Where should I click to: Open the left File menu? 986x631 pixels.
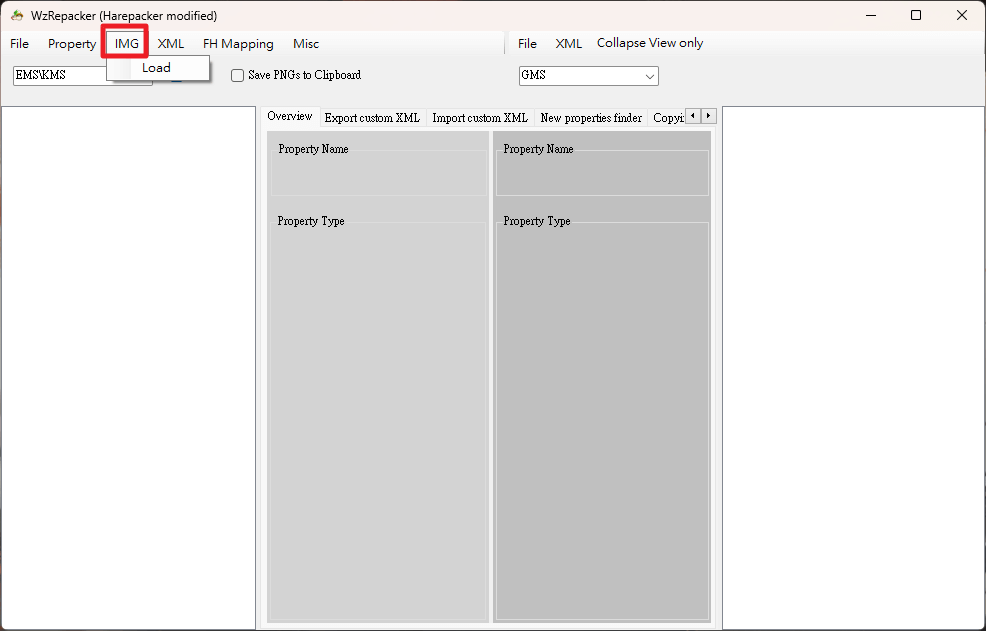(x=19, y=43)
